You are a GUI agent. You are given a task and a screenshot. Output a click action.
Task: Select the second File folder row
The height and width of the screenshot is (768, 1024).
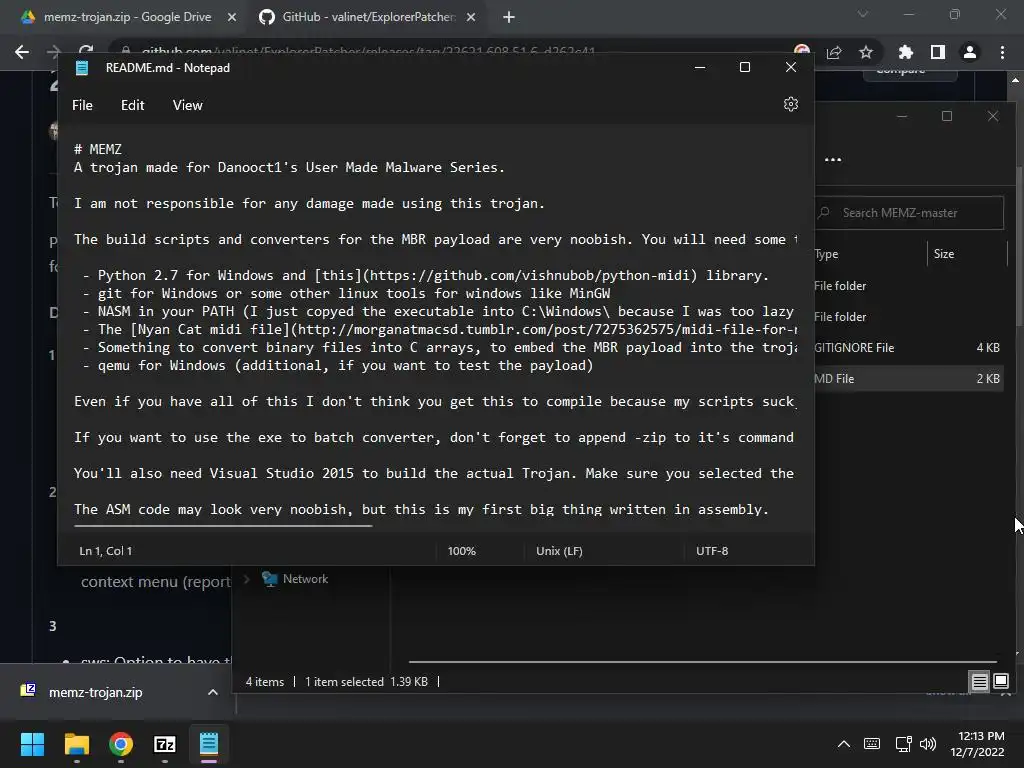point(909,317)
